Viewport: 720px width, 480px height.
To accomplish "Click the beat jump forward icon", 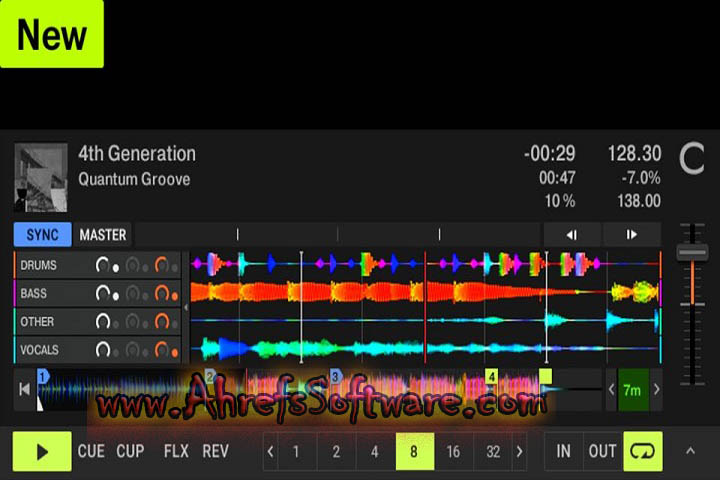I will [631, 235].
